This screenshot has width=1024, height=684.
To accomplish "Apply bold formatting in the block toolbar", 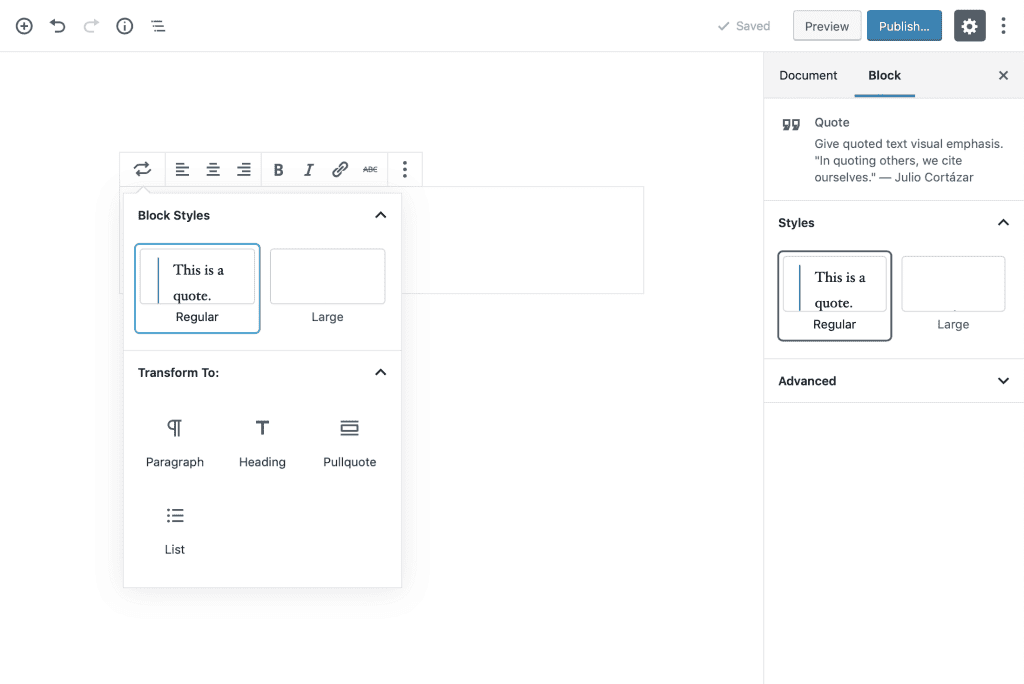I will click(278, 169).
